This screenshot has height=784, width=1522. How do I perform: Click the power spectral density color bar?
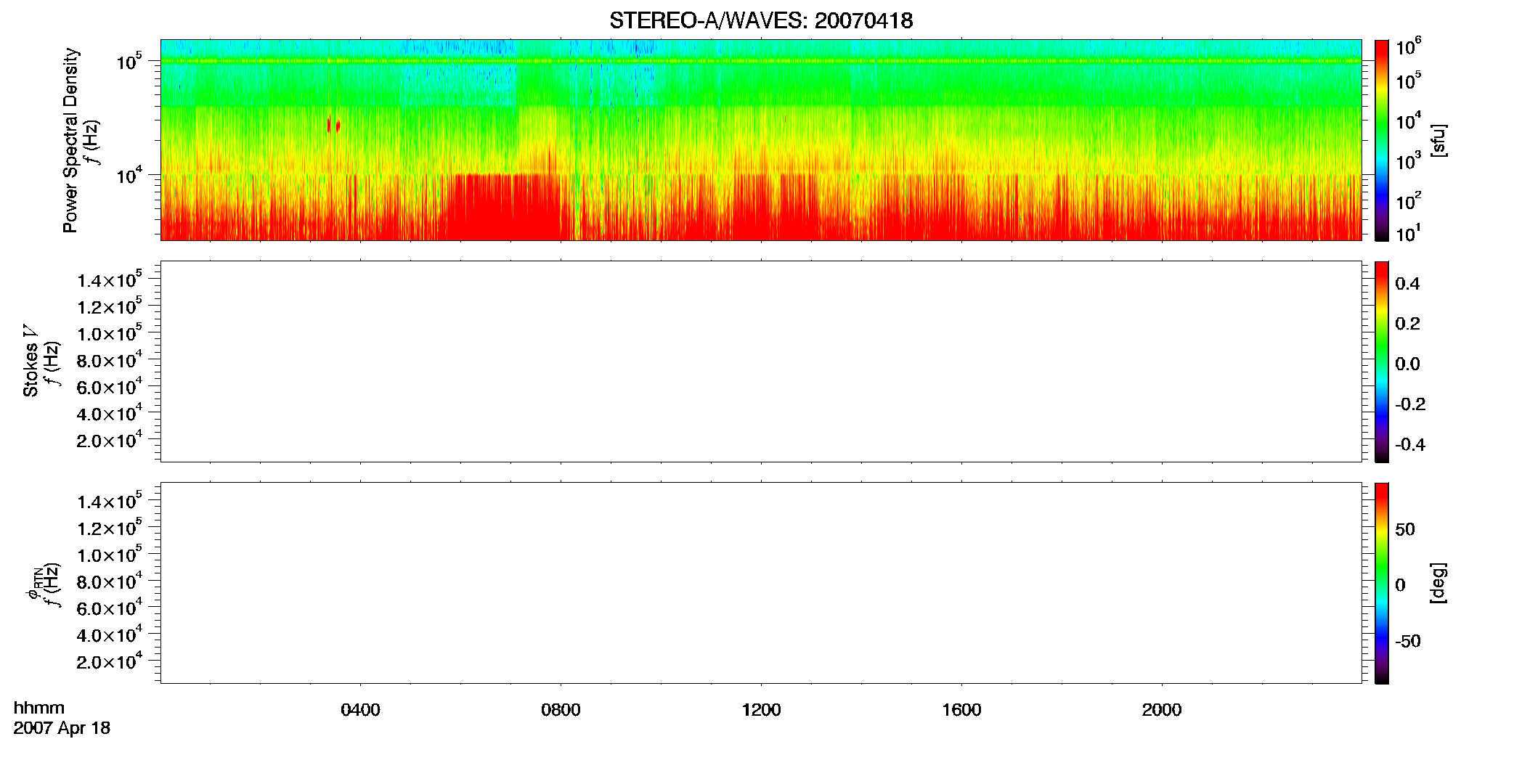(1382, 140)
